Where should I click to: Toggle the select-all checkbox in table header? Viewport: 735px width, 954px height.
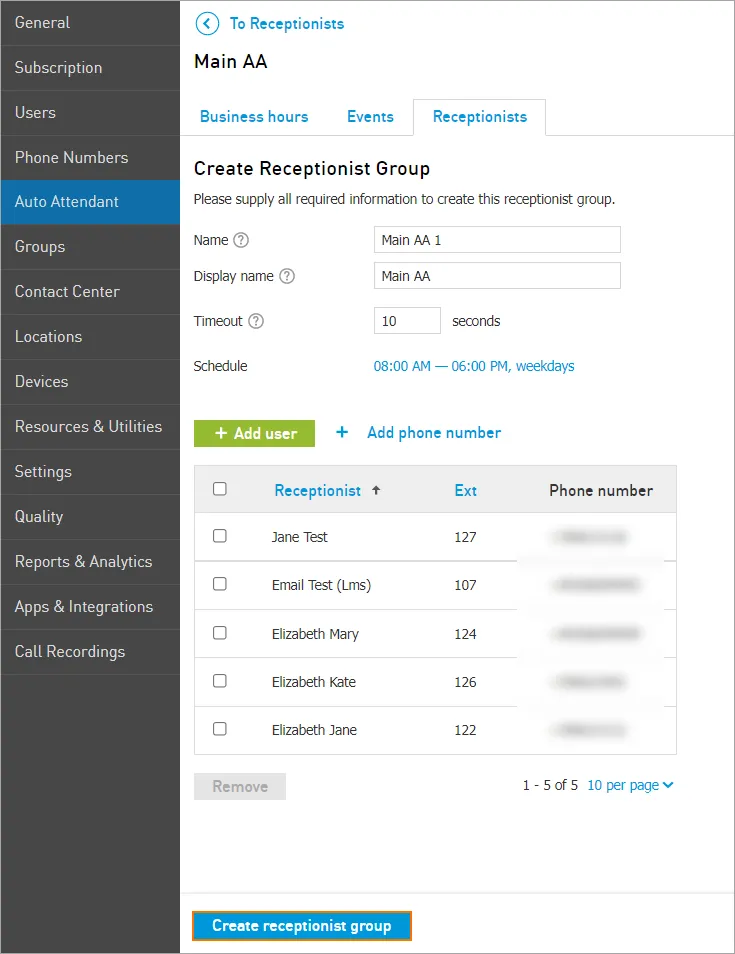pyautogui.click(x=220, y=489)
